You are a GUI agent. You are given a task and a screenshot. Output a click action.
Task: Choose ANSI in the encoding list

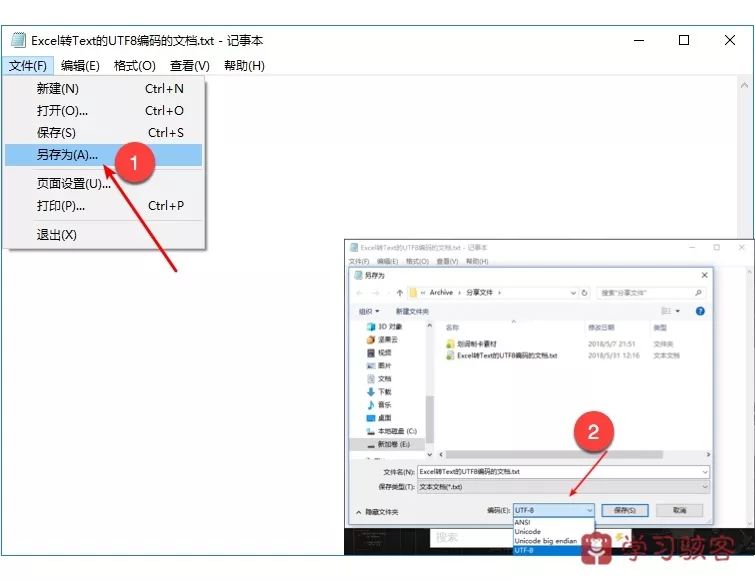(554, 522)
